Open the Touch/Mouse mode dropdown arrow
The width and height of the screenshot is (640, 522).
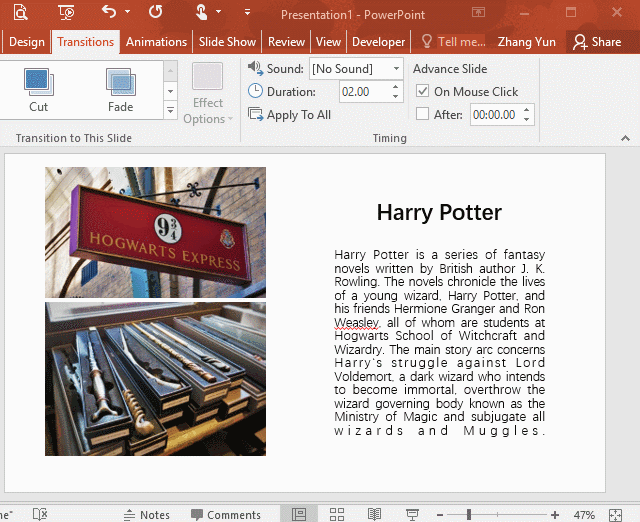(218, 11)
